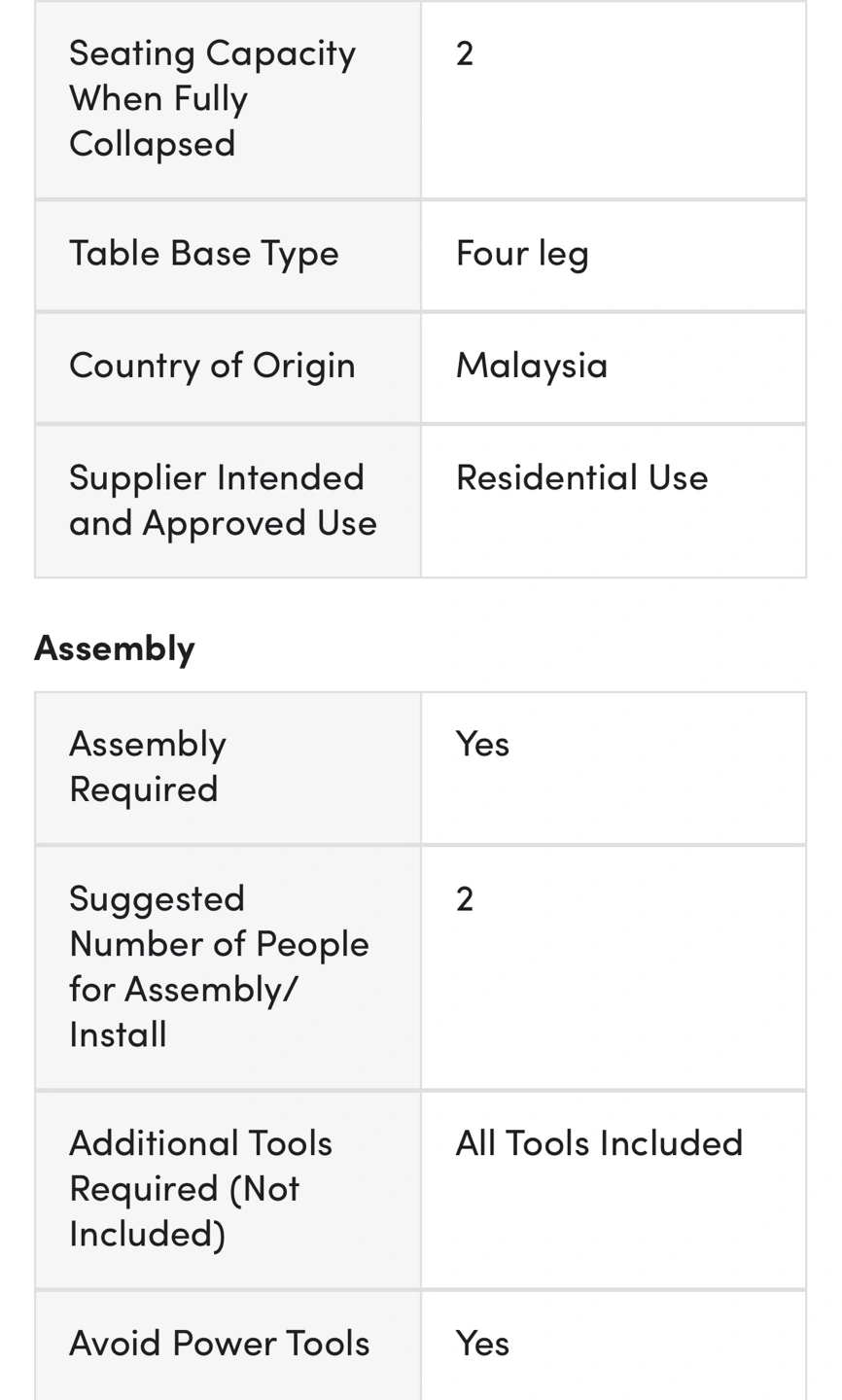Screen dimensions: 842x1400
Task: Click the Table Base Type label
Action: click(x=204, y=253)
